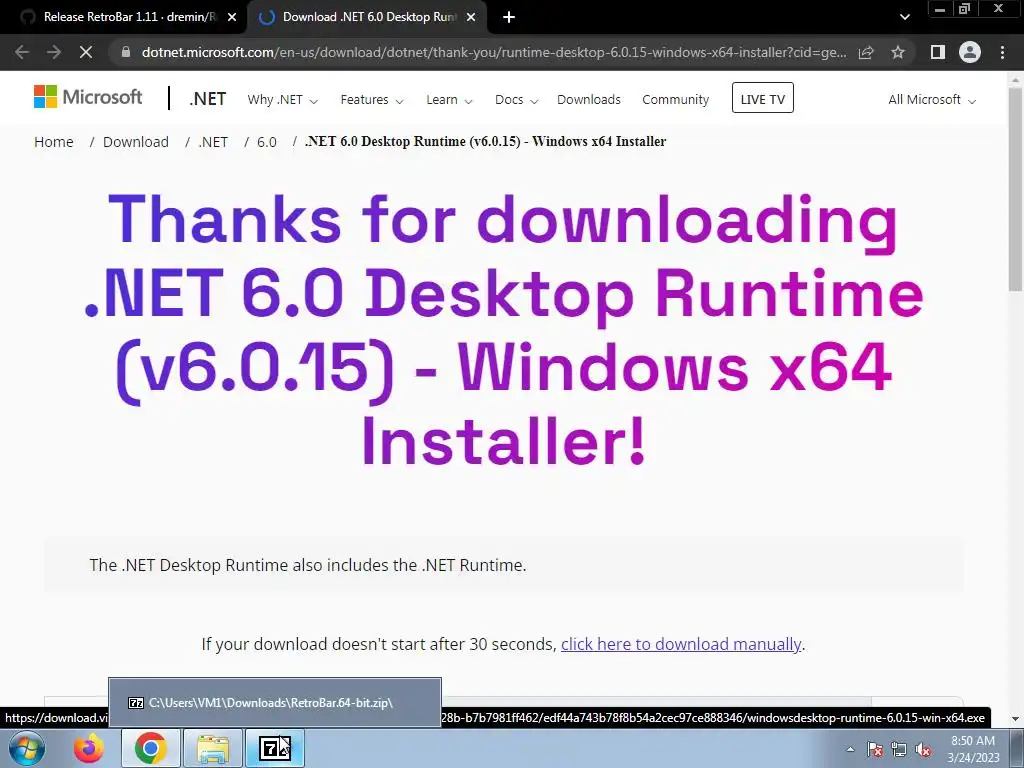
Task: Bookmark this page with the star
Action: [898, 52]
